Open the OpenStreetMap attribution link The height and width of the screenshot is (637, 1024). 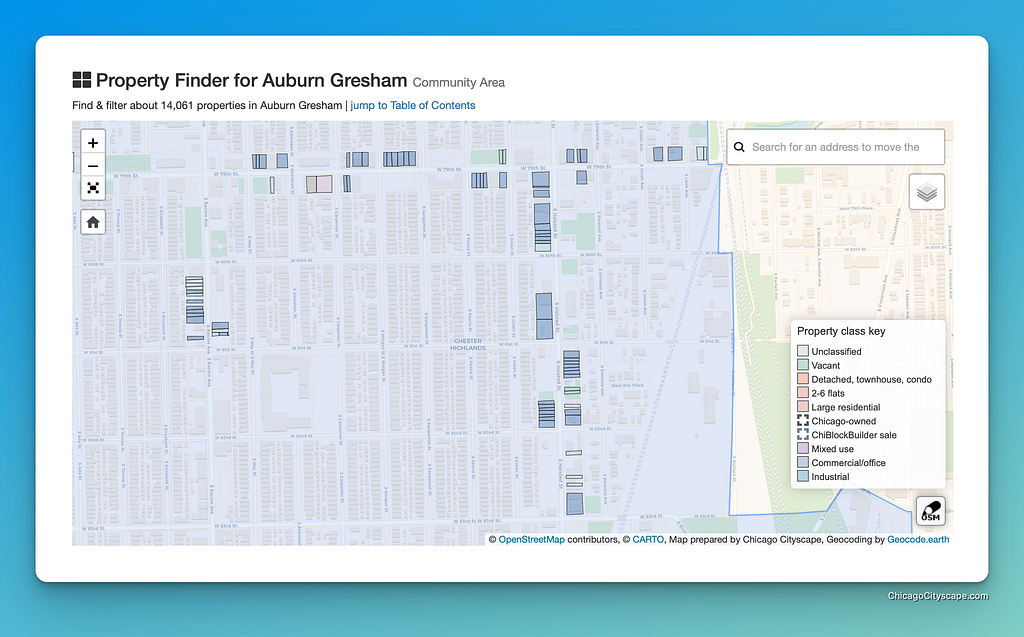[532, 540]
